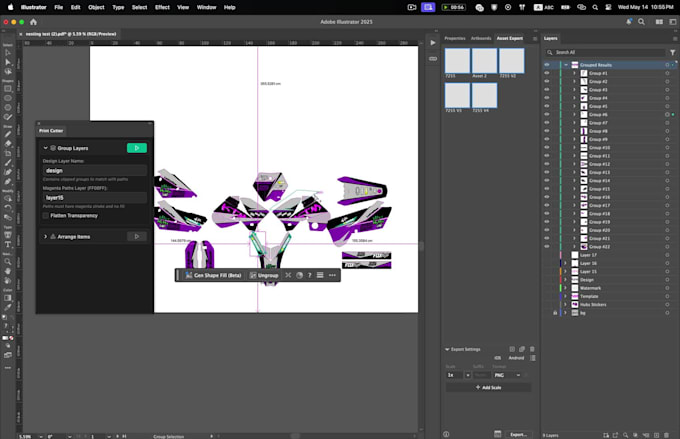Collapse the Group Layers section
Viewport: 680px width, 439px height.
point(45,148)
